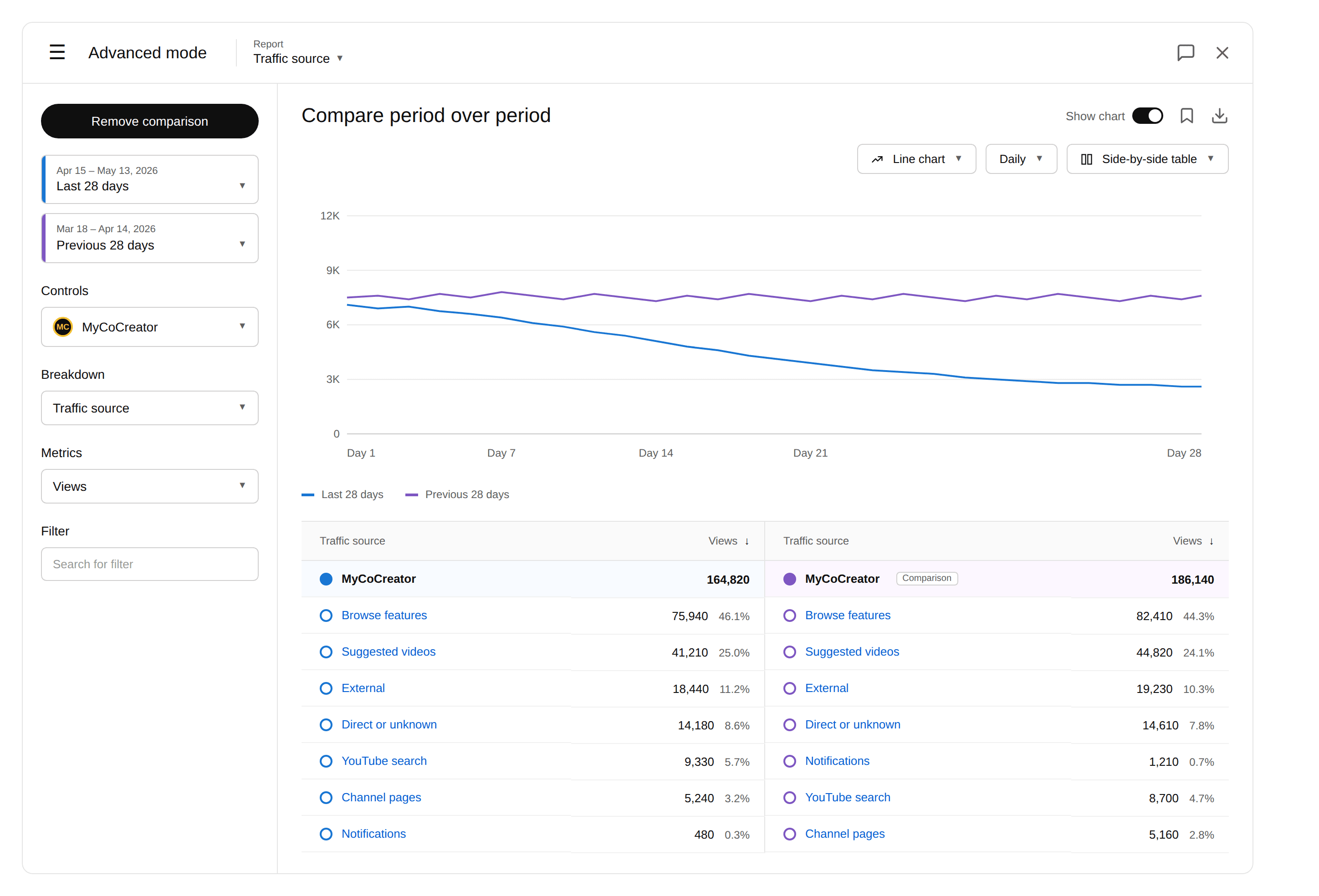Toggle the purple MyCoCreator comparison row circle
The image size is (1319, 896).
pos(789,580)
